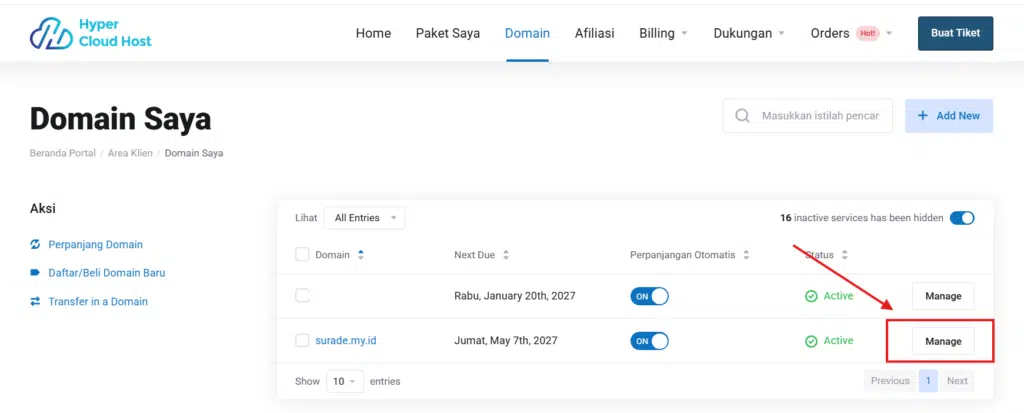Tick the select-all checkbox in the Domain header
The height and width of the screenshot is (413, 1024).
302,254
